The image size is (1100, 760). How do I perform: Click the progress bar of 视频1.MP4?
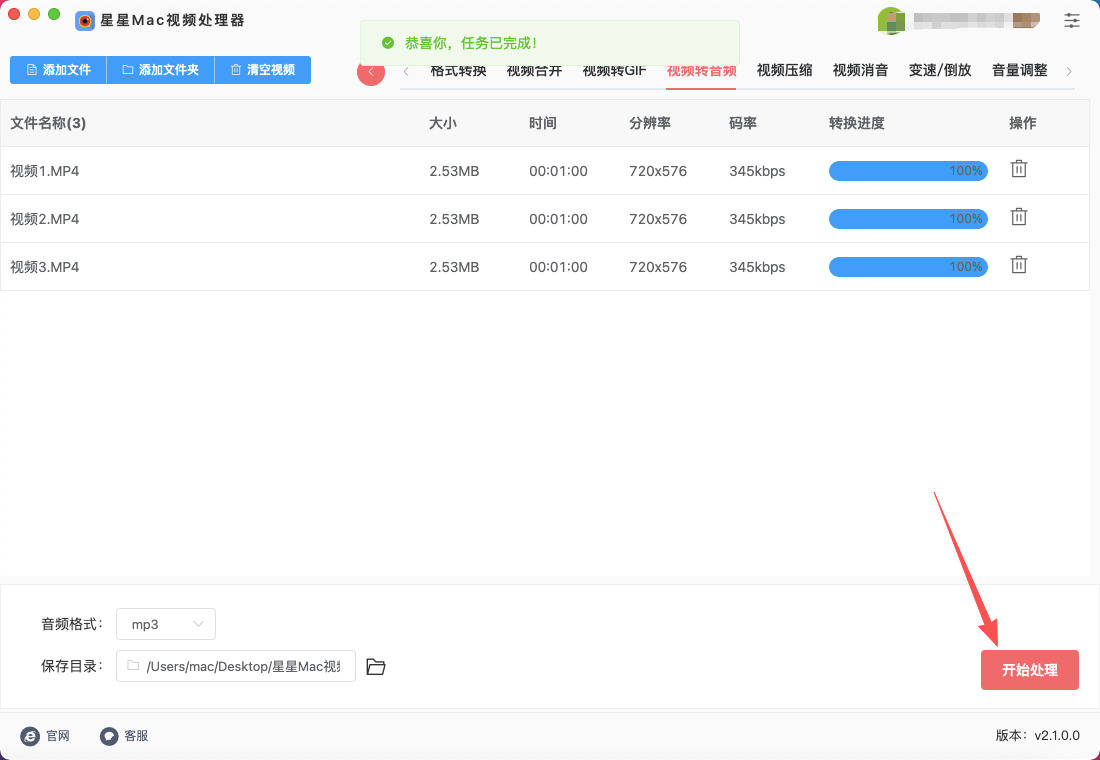coord(908,171)
